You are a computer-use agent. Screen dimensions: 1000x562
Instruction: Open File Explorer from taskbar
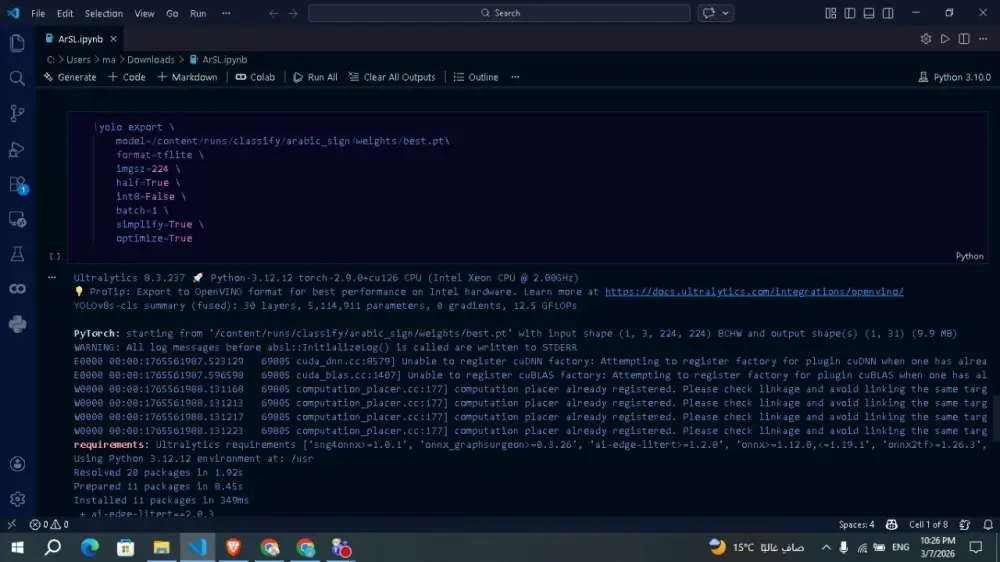161,547
